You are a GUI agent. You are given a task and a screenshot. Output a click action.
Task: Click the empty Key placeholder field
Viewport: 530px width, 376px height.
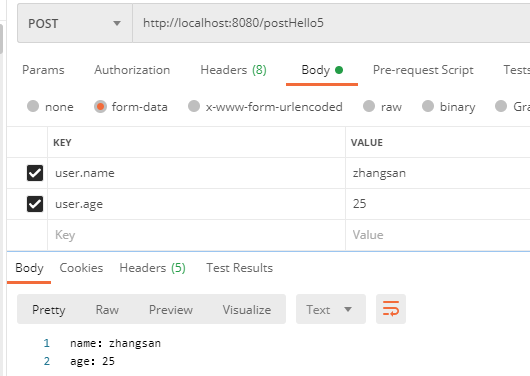[196, 235]
